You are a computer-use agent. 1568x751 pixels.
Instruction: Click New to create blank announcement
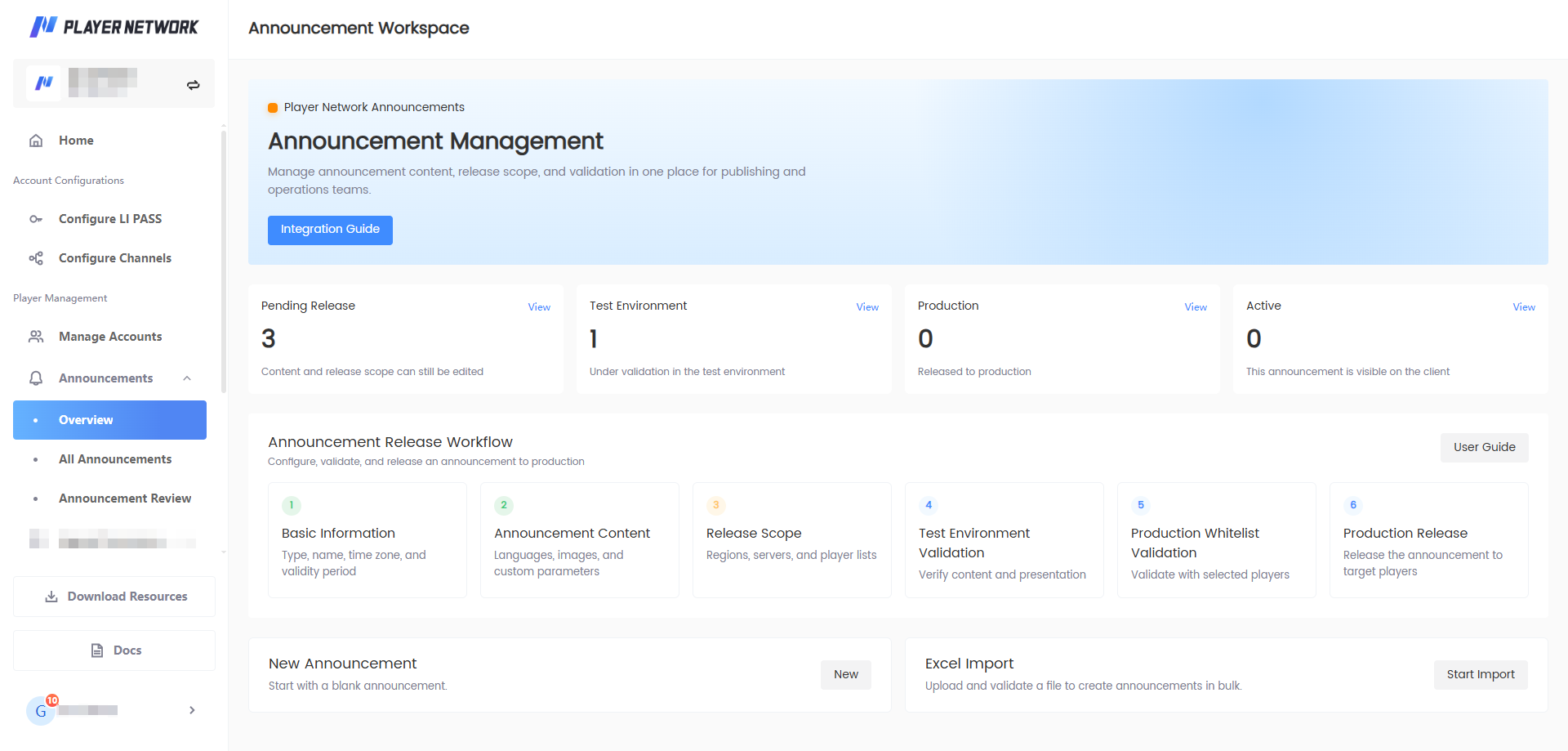coord(845,675)
